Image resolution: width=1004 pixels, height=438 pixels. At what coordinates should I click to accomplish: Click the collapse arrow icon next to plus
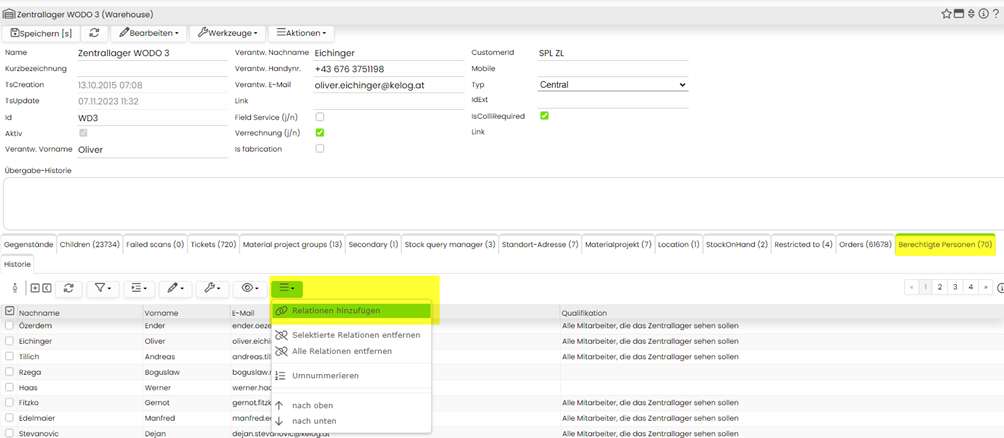pos(45,289)
